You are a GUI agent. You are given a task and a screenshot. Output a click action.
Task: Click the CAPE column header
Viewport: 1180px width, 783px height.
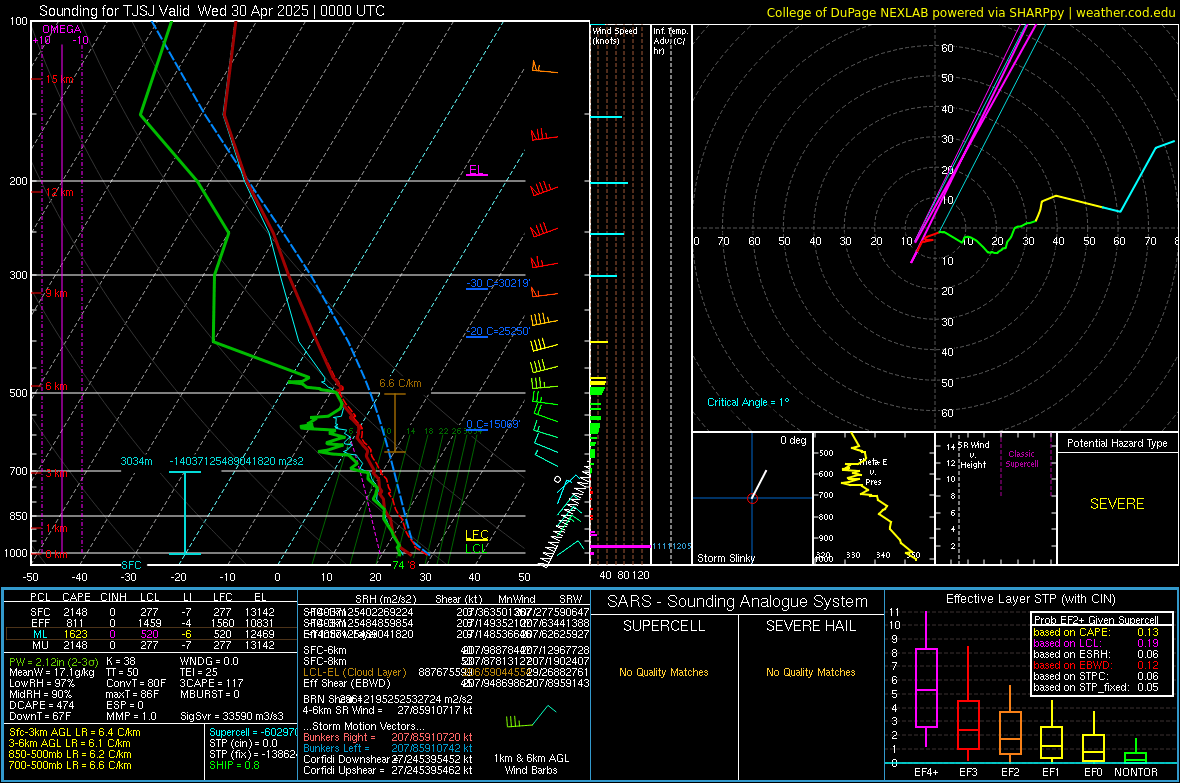(76, 598)
